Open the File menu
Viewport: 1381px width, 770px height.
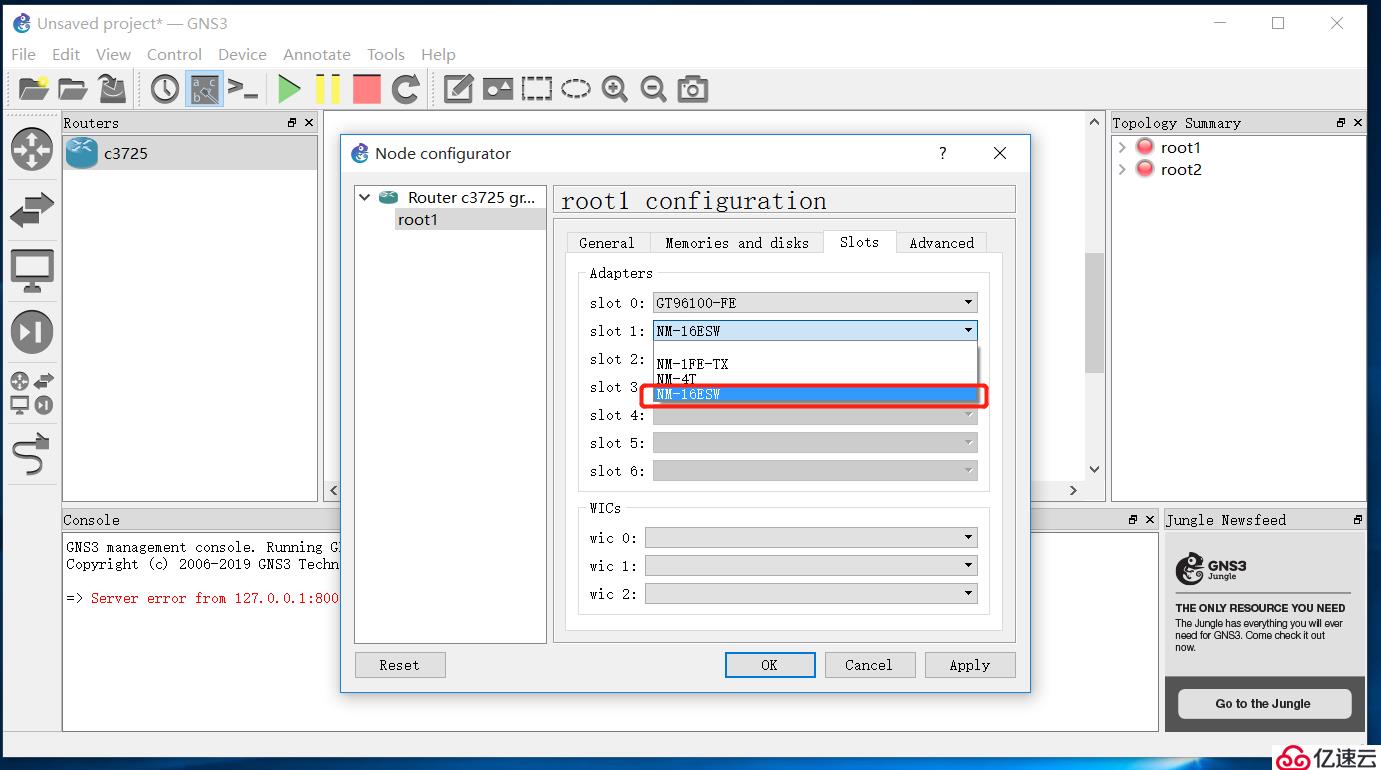point(23,54)
